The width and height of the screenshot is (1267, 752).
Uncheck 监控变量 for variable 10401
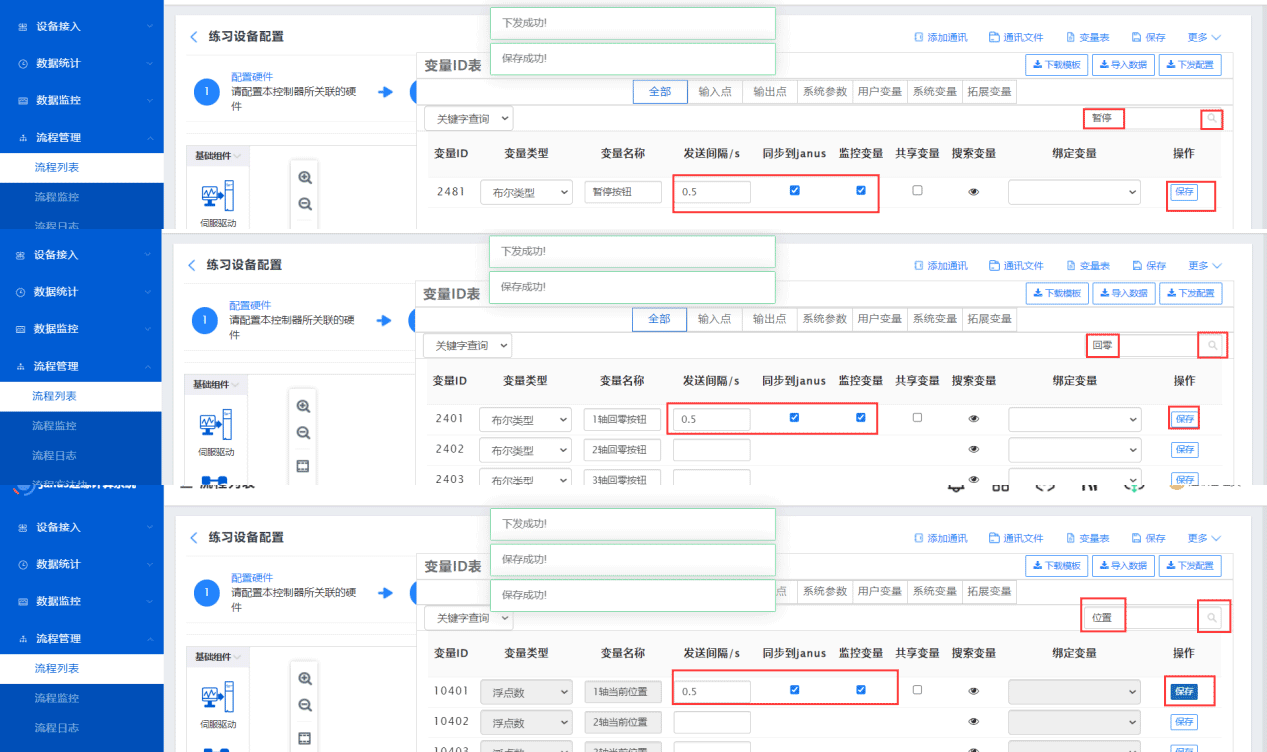coord(861,689)
